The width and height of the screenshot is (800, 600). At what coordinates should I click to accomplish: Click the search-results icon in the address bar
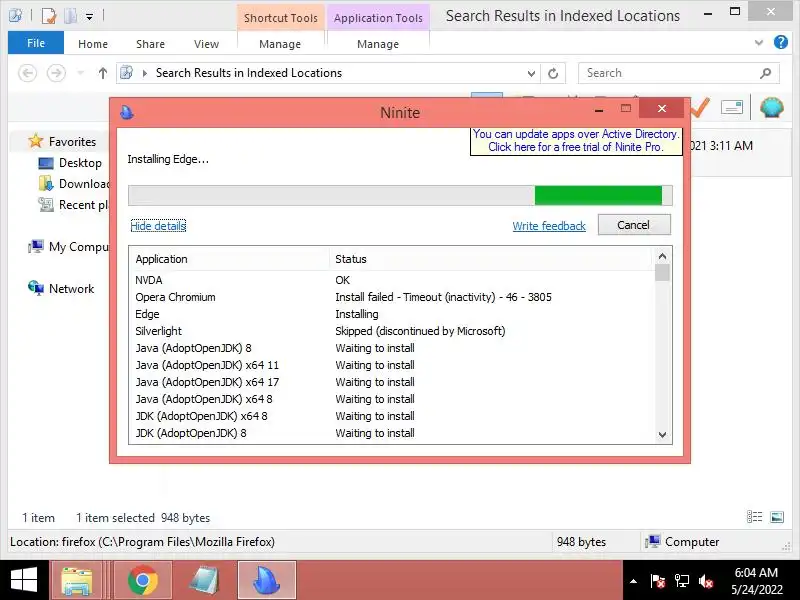click(127, 73)
